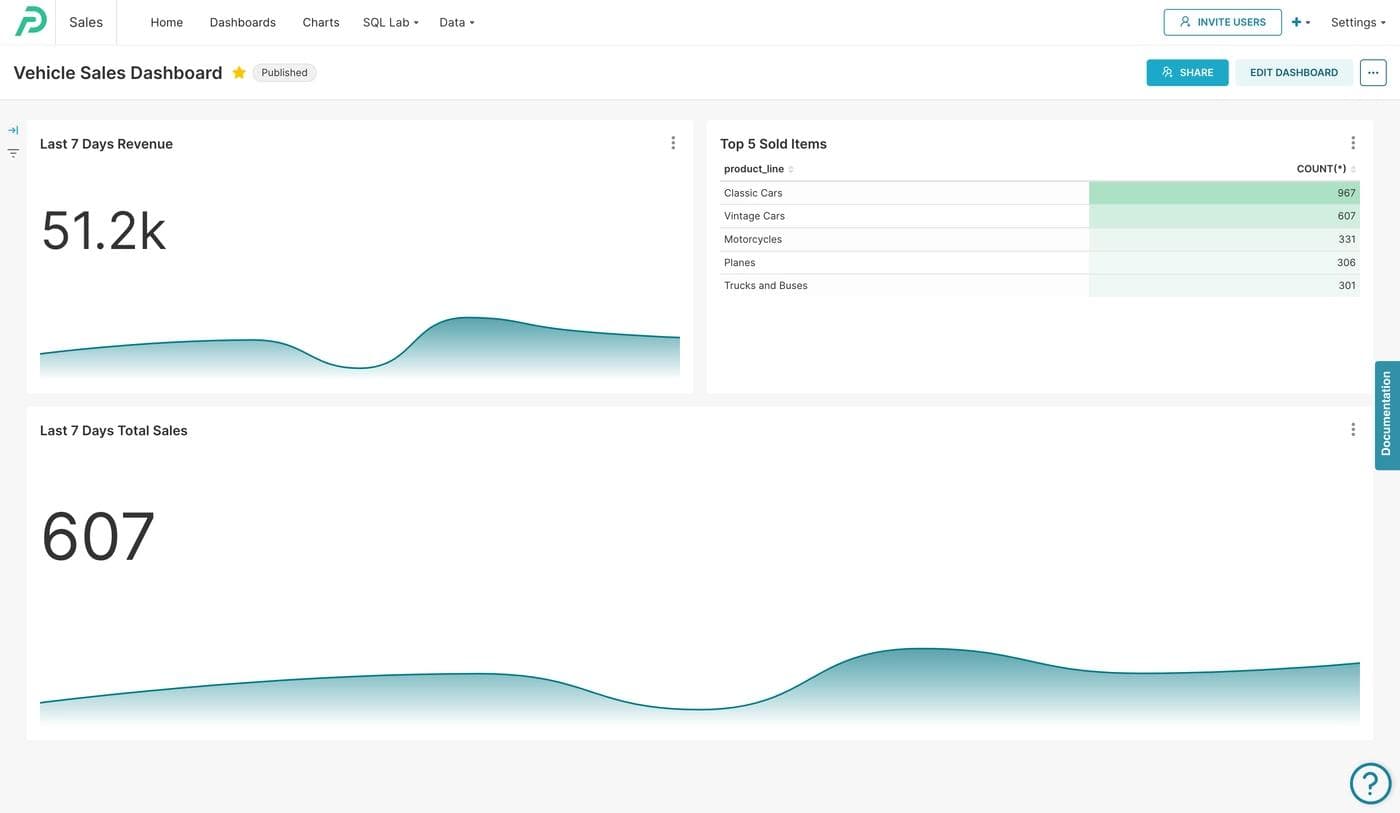Image resolution: width=1400 pixels, height=813 pixels.
Task: Click the Share button
Action: (x=1187, y=73)
